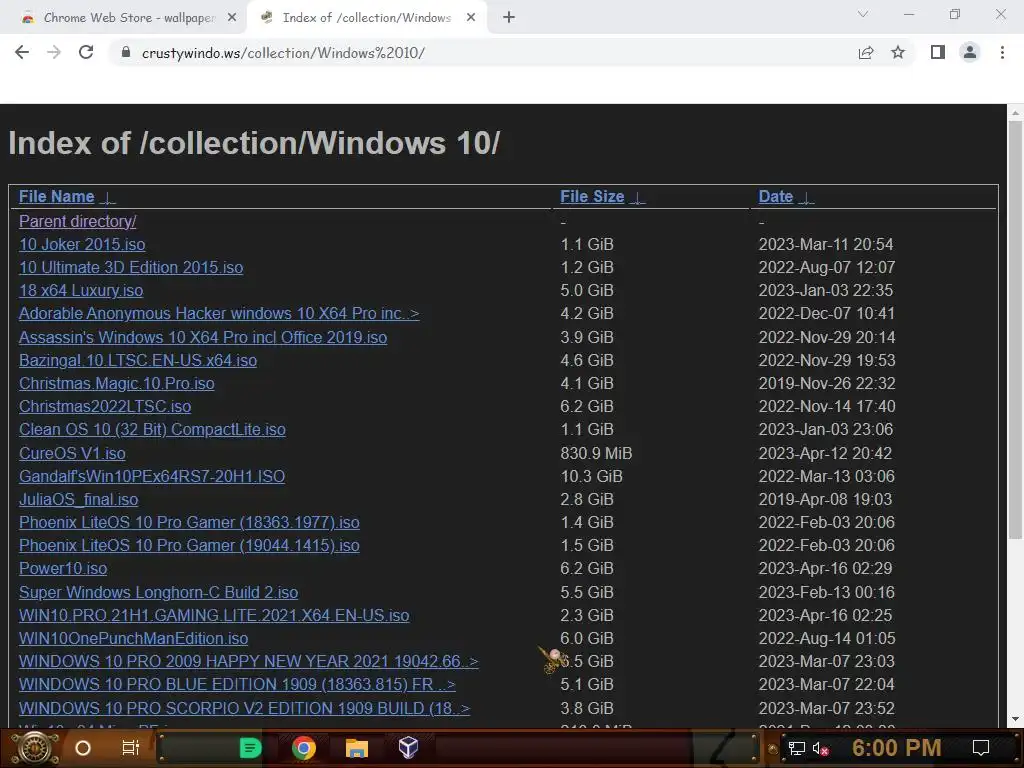Sort by File Size column
This screenshot has height=768, width=1024.
pyautogui.click(x=592, y=197)
